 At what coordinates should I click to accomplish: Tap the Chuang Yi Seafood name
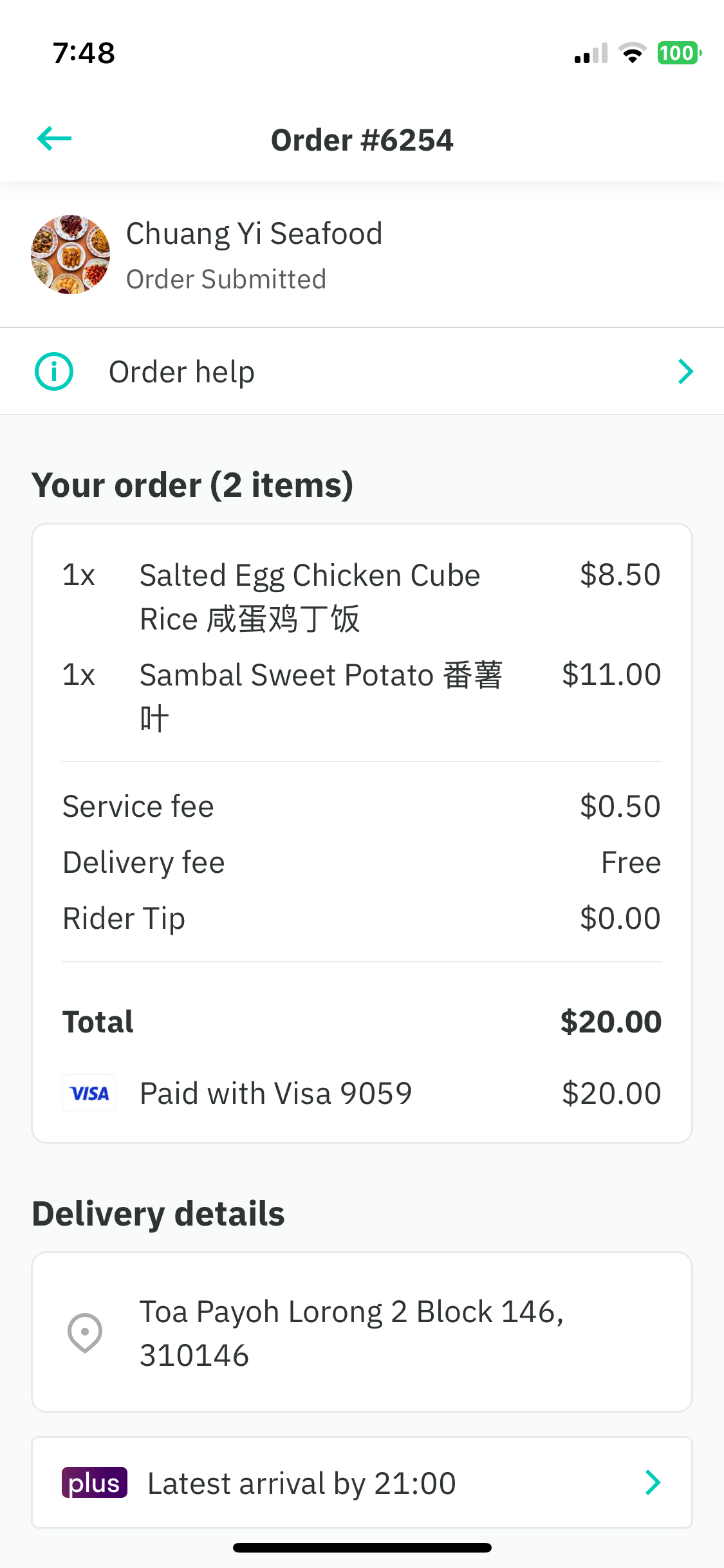[254, 234]
